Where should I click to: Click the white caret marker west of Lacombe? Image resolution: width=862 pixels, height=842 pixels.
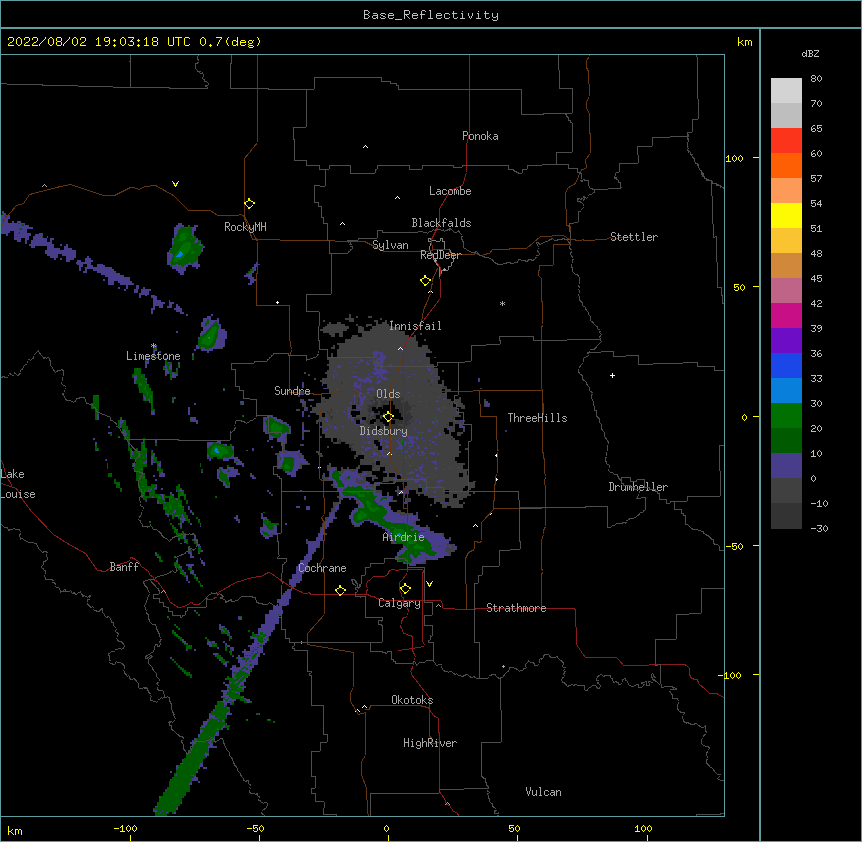(397, 197)
